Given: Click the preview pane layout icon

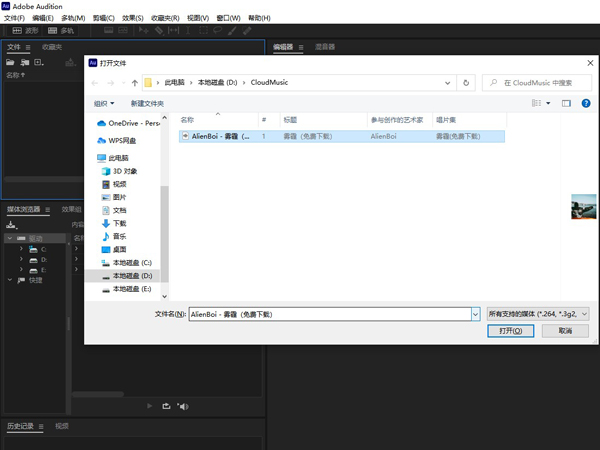Looking at the screenshot, I should pos(566,103).
